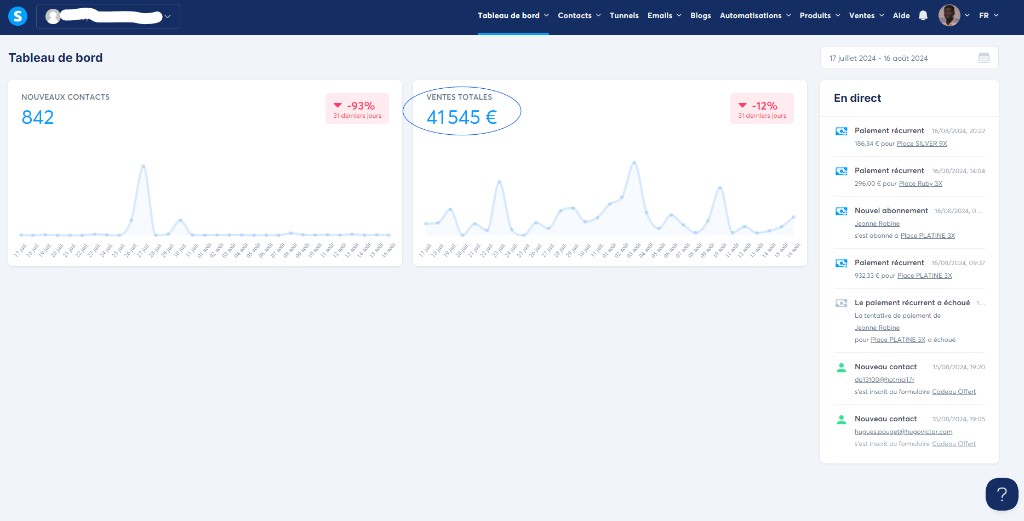Click the Tableau de bord page heading
The height and width of the screenshot is (521, 1024).
(x=56, y=58)
